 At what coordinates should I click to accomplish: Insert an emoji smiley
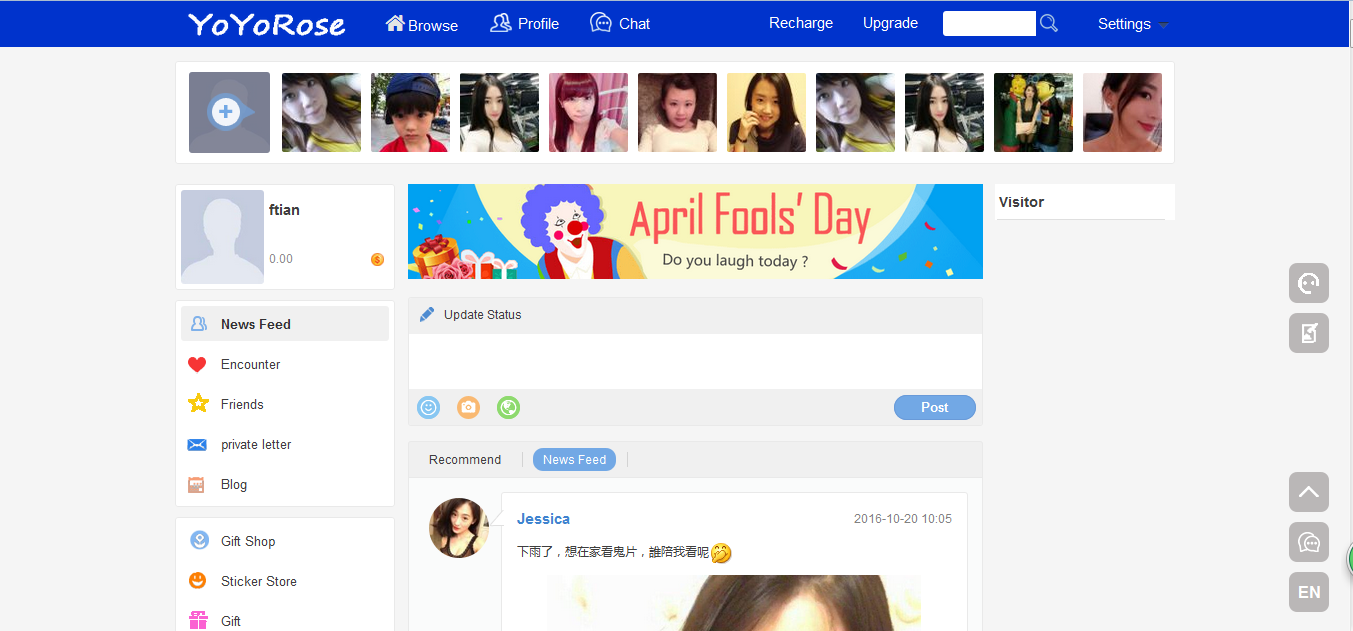[x=428, y=407]
